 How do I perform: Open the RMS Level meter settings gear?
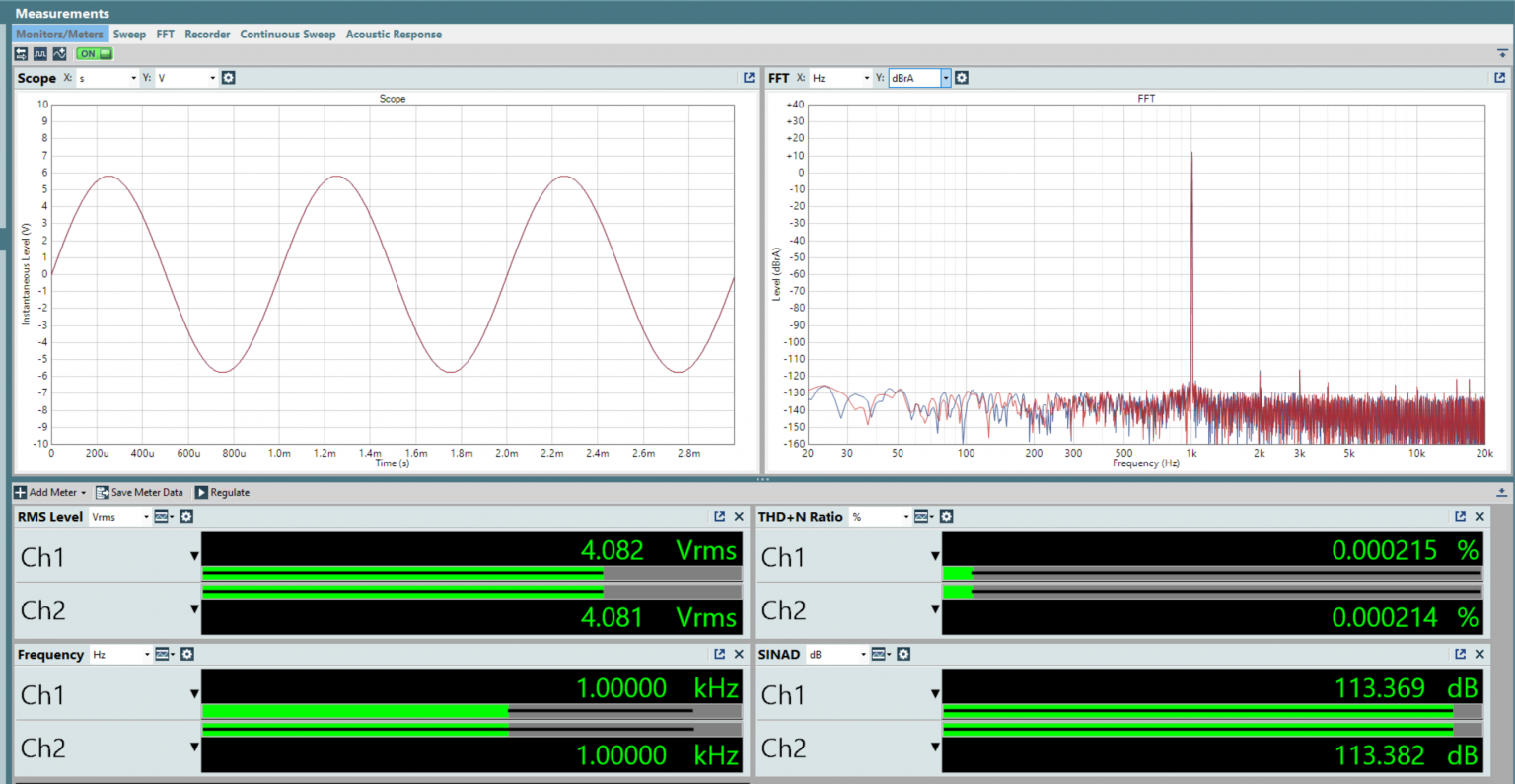(186, 516)
